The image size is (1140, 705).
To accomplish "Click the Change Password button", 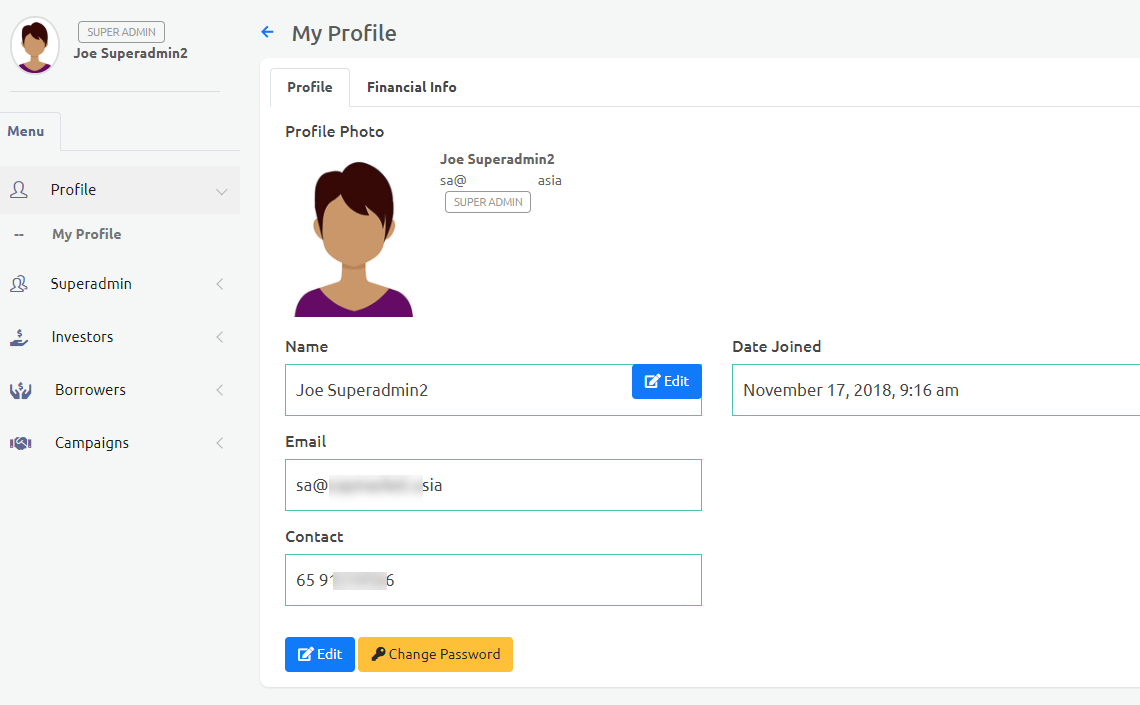I will [435, 654].
